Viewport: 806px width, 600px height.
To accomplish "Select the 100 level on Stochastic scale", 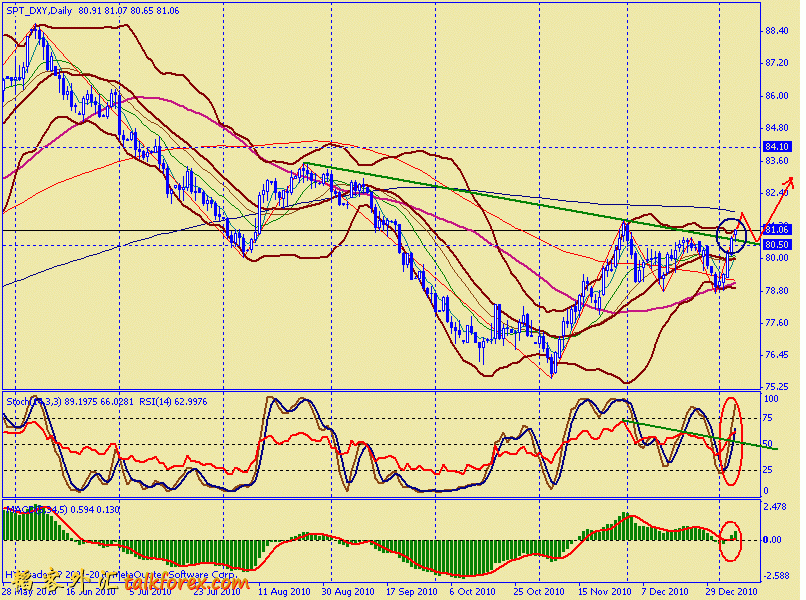I will tap(771, 399).
